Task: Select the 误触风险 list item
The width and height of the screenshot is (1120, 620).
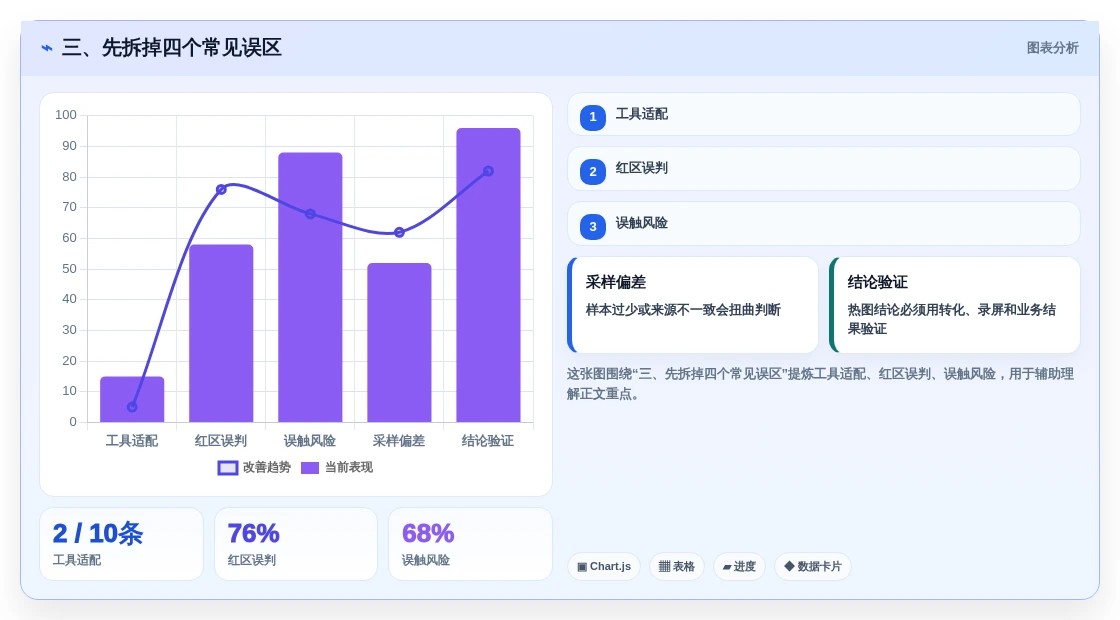Action: (x=824, y=224)
